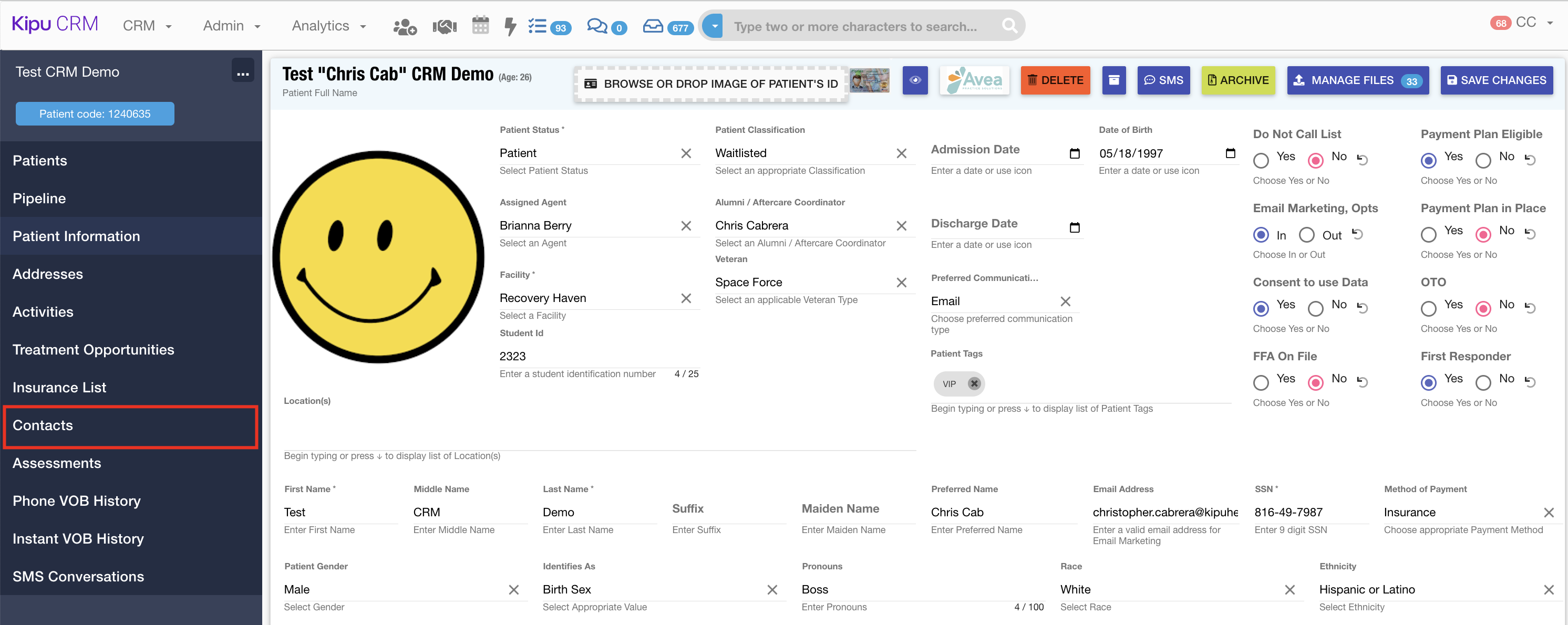Expand the search filter dropdown arrow
Screen dimensions: 1568x625
[714, 26]
